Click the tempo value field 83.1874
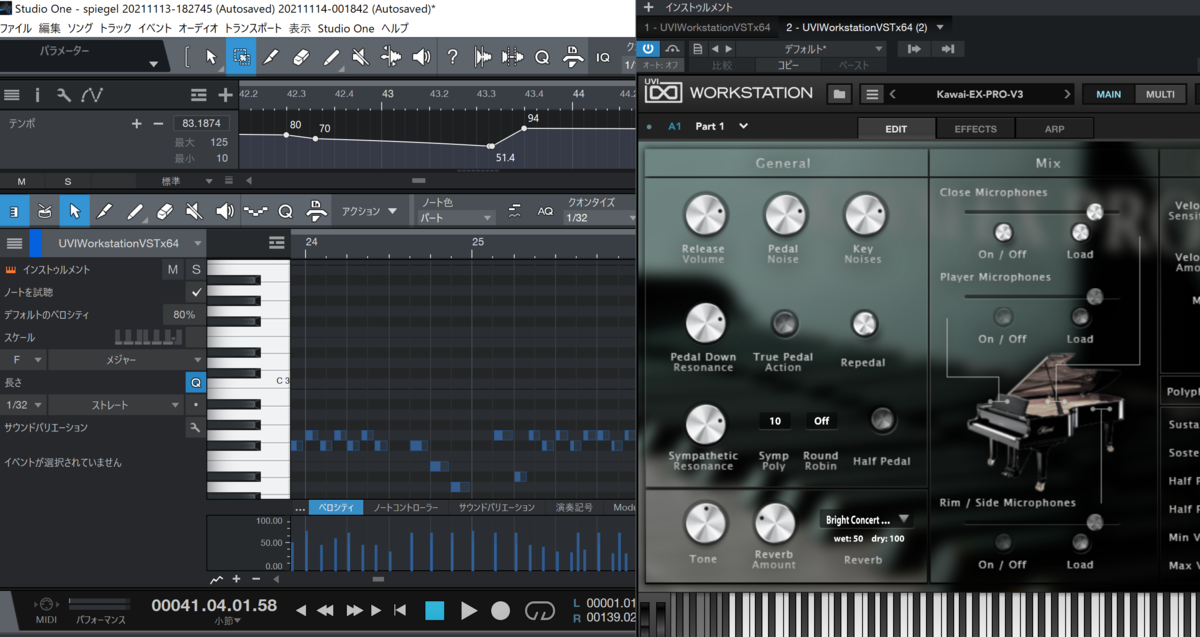This screenshot has height=637, width=1200. pyautogui.click(x=202, y=124)
